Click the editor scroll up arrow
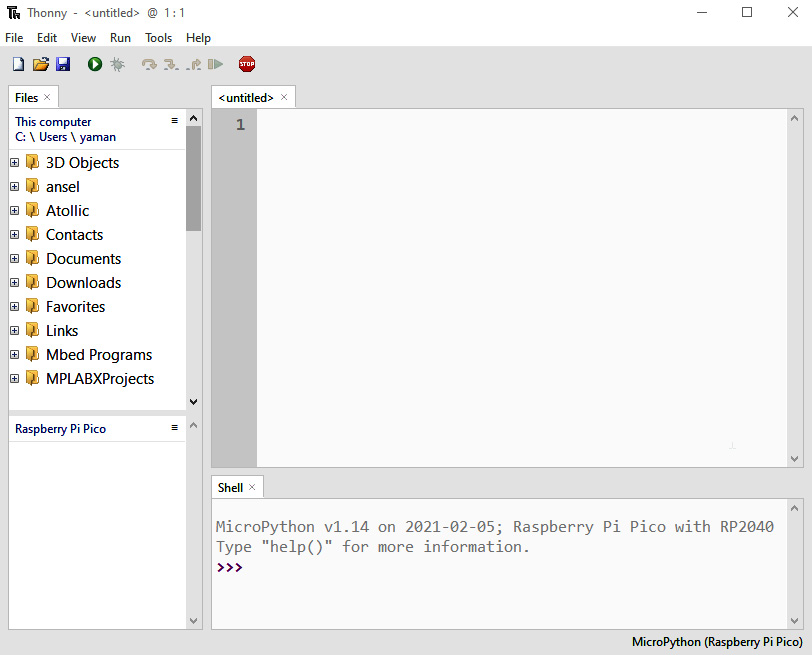The height and width of the screenshot is (655, 812). click(794, 119)
